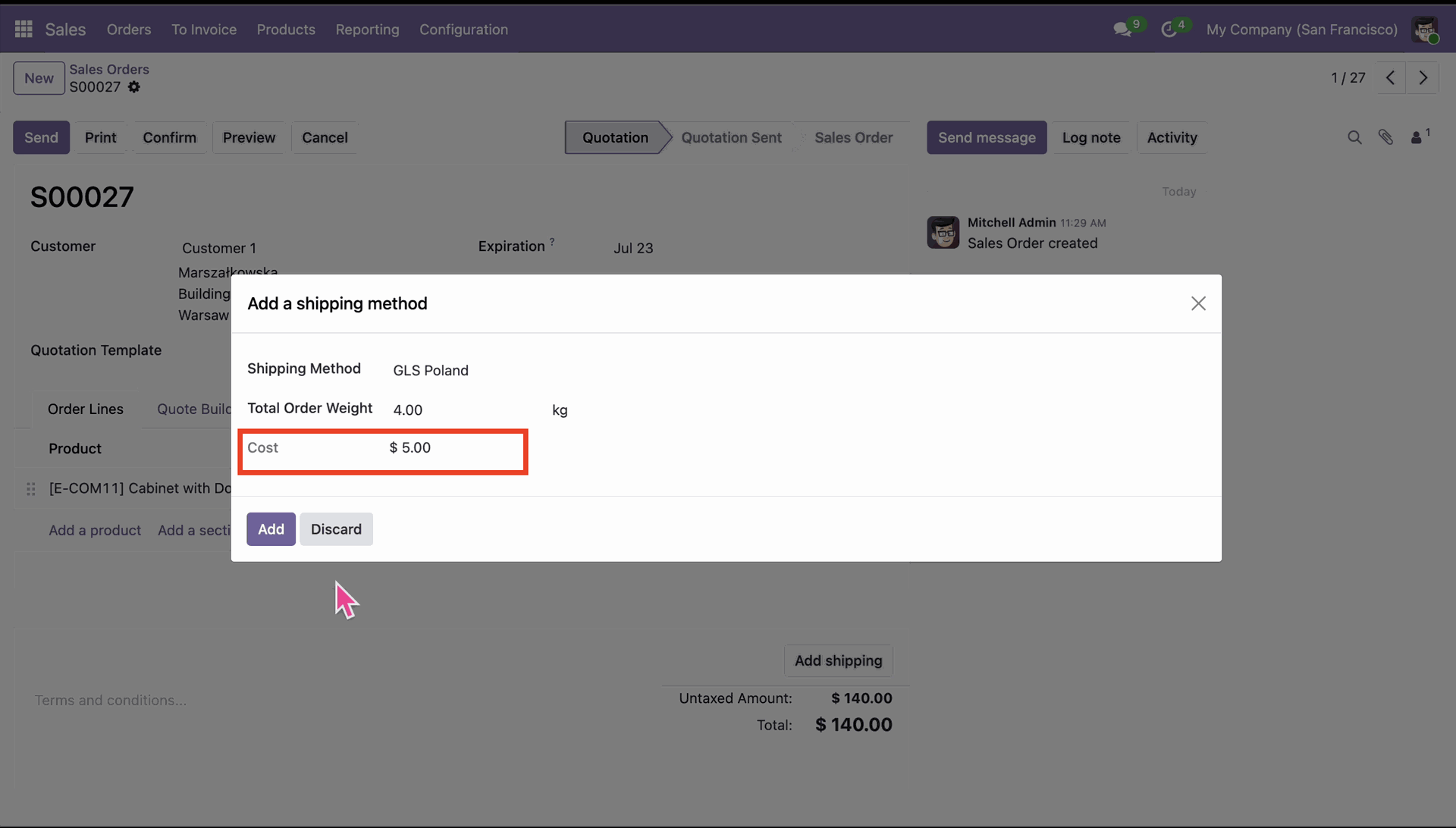Click the Cost $ 5.00 value
This screenshot has width=1456, height=828.
[410, 447]
